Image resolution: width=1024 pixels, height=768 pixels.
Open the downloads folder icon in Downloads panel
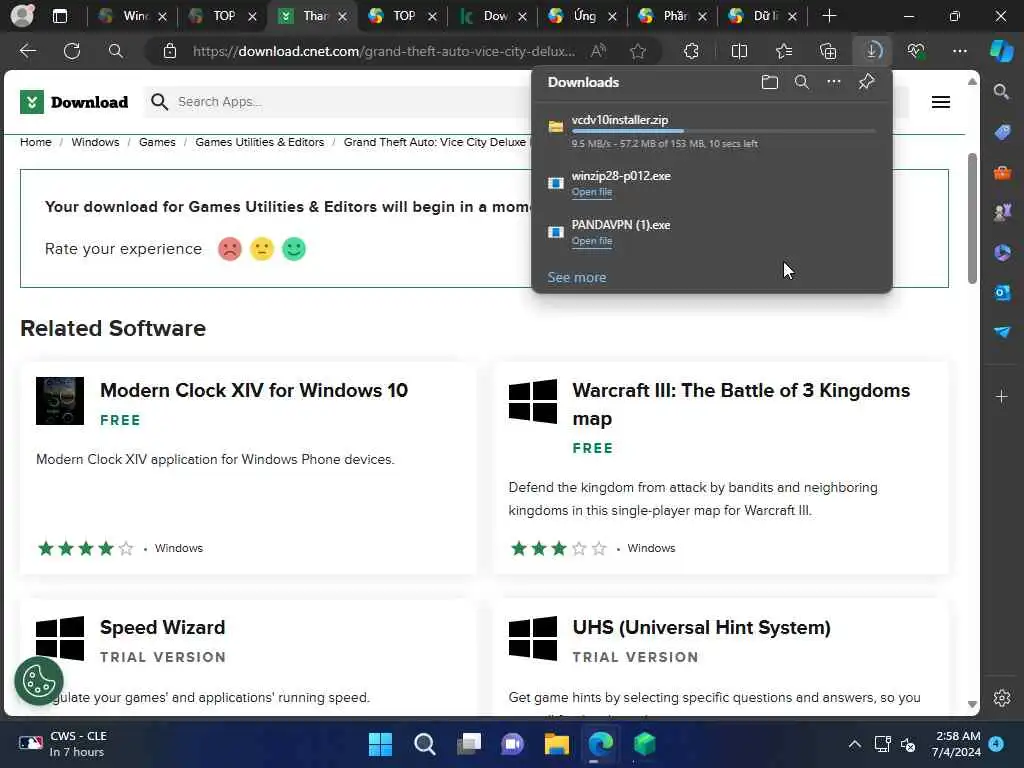point(769,82)
